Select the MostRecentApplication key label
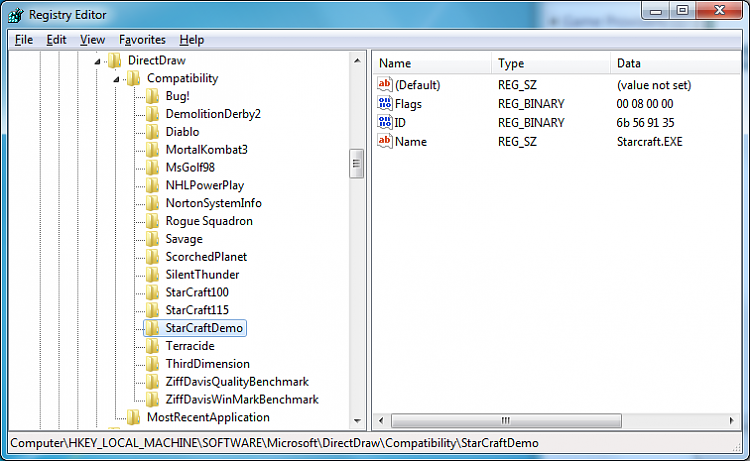This screenshot has height=461, width=750. (208, 417)
